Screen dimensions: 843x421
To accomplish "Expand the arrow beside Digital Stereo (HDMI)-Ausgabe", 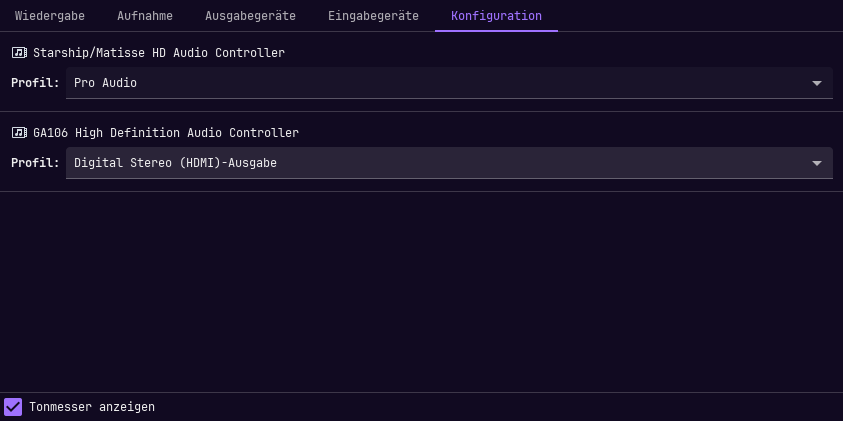I will click(817, 163).
